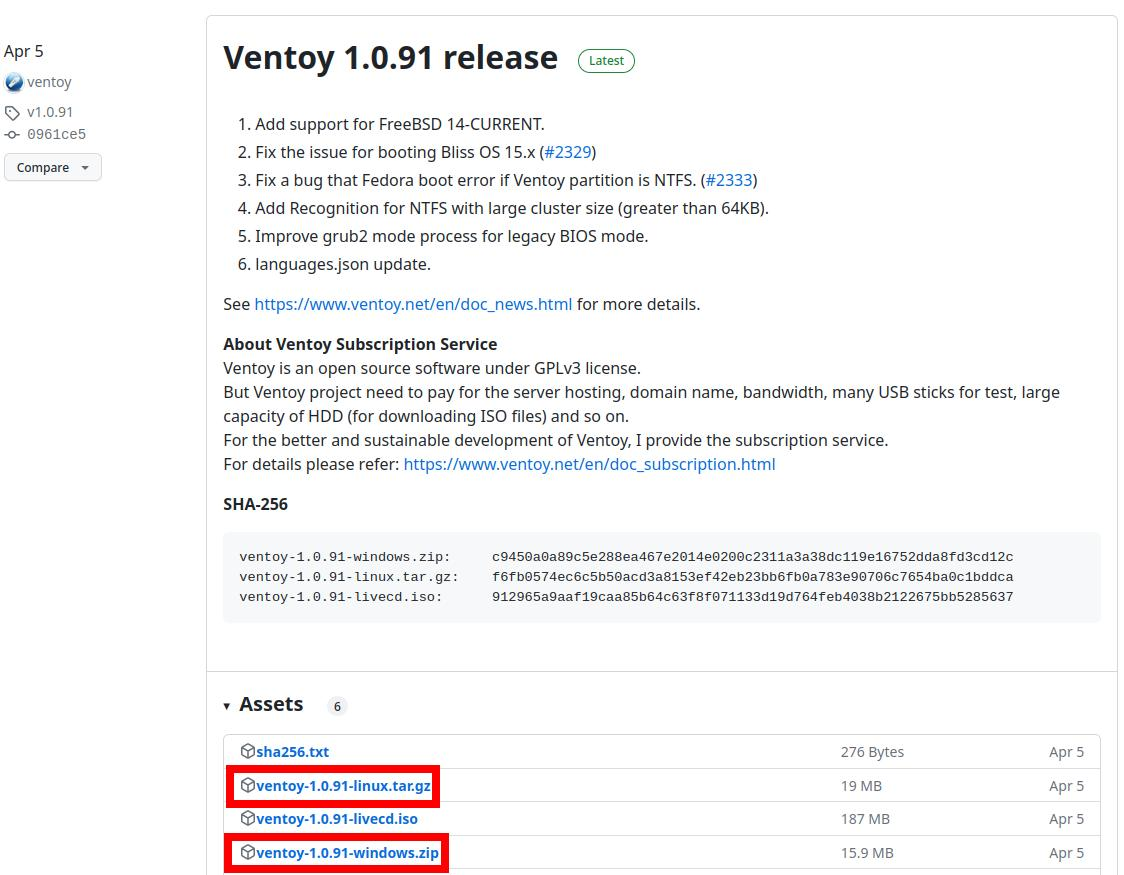Click the package icon beside sha256.txt
This screenshot has height=875, width=1124.
[x=248, y=751]
